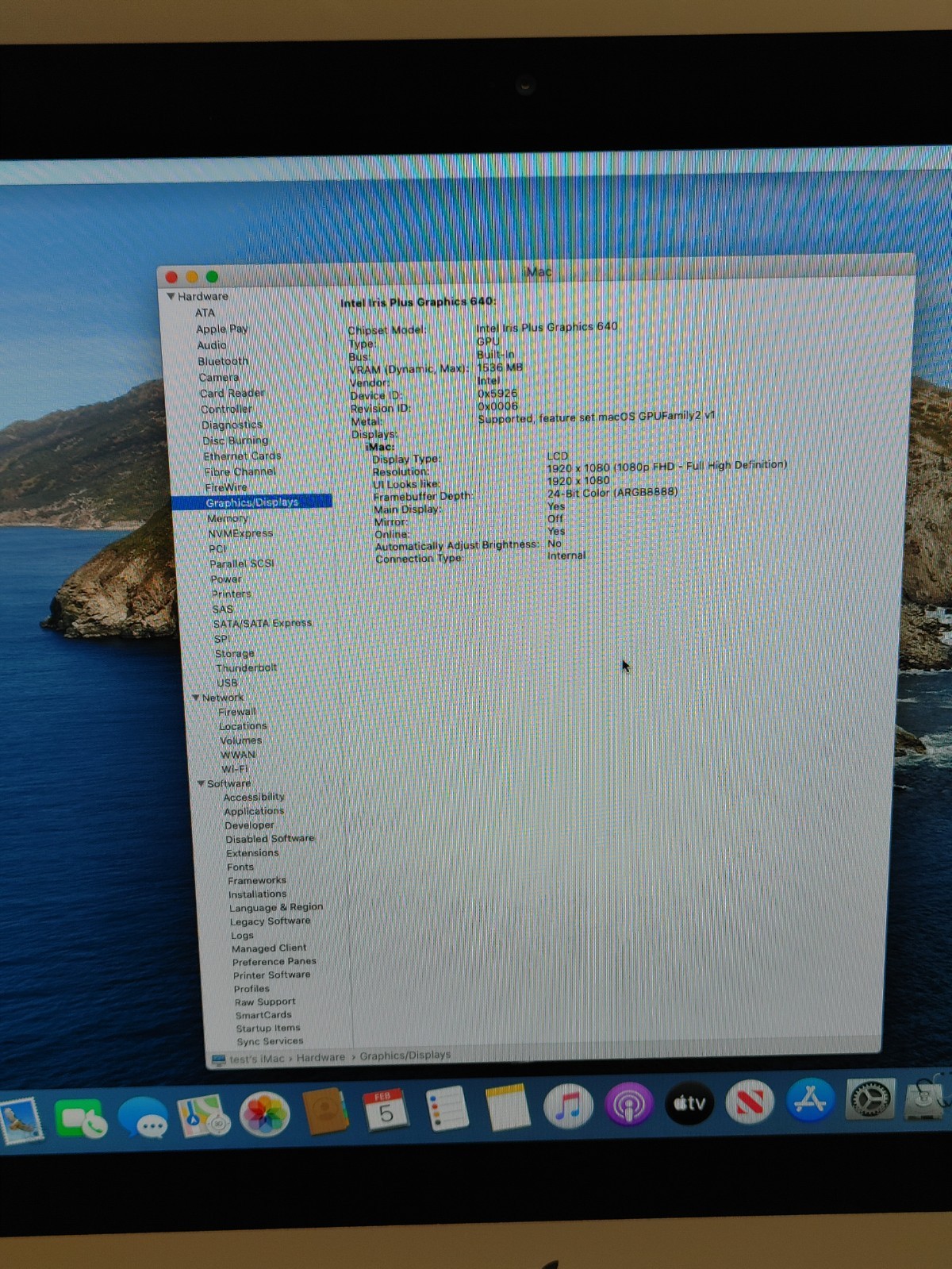The image size is (952, 1269).
Task: Open Applications under Software
Action: point(254,811)
